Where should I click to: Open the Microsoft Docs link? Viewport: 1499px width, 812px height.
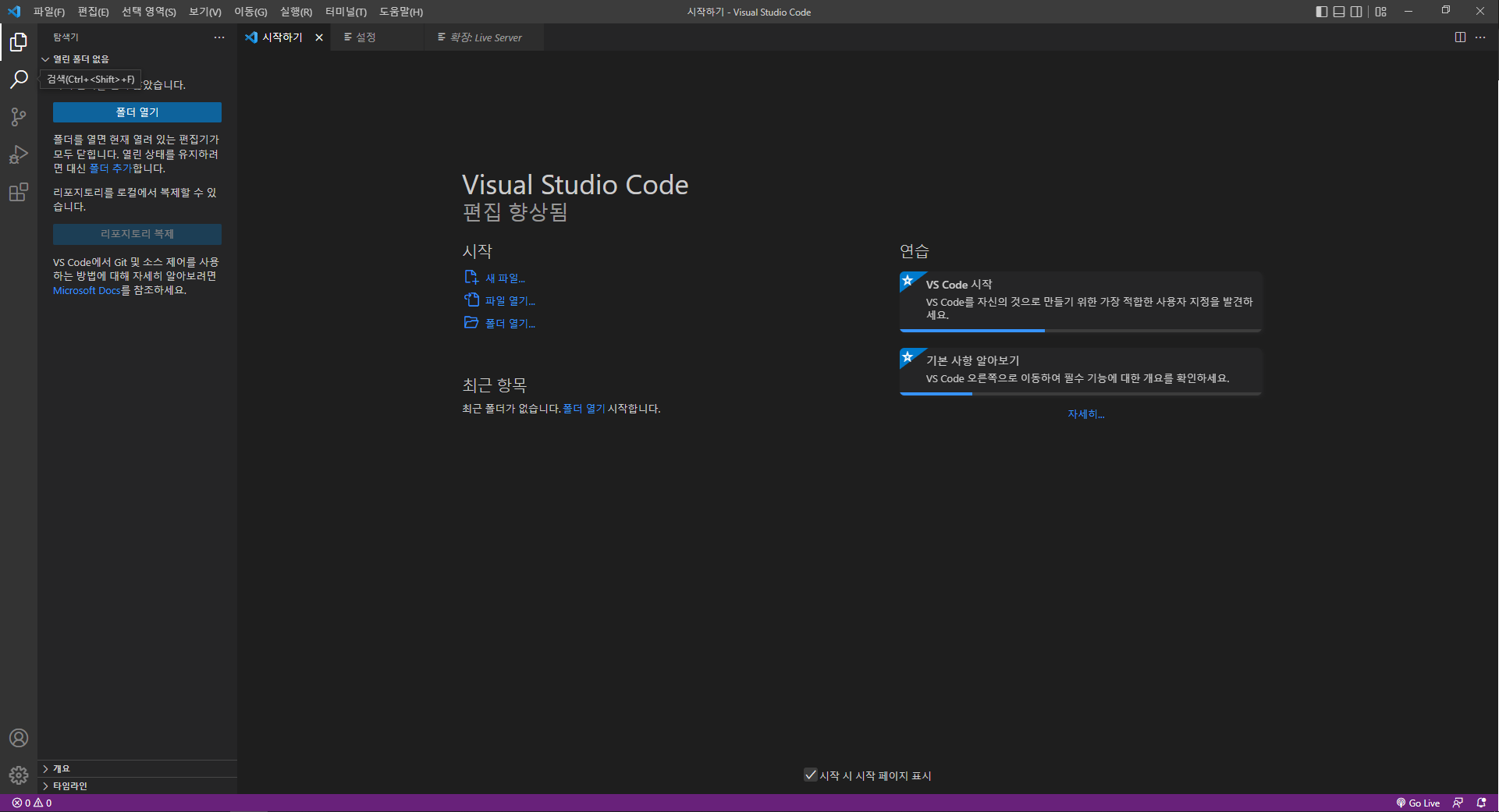(87, 290)
